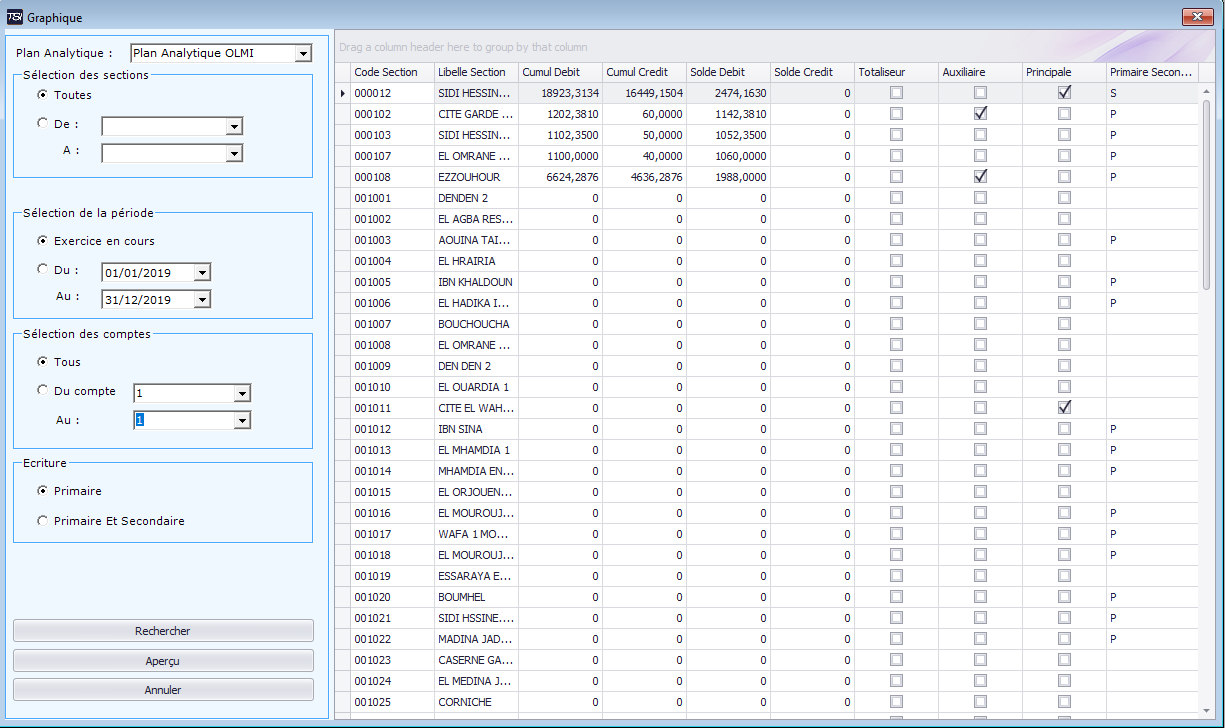Click the Auxiliaire column header
1225x728 pixels.
[x=980, y=72]
